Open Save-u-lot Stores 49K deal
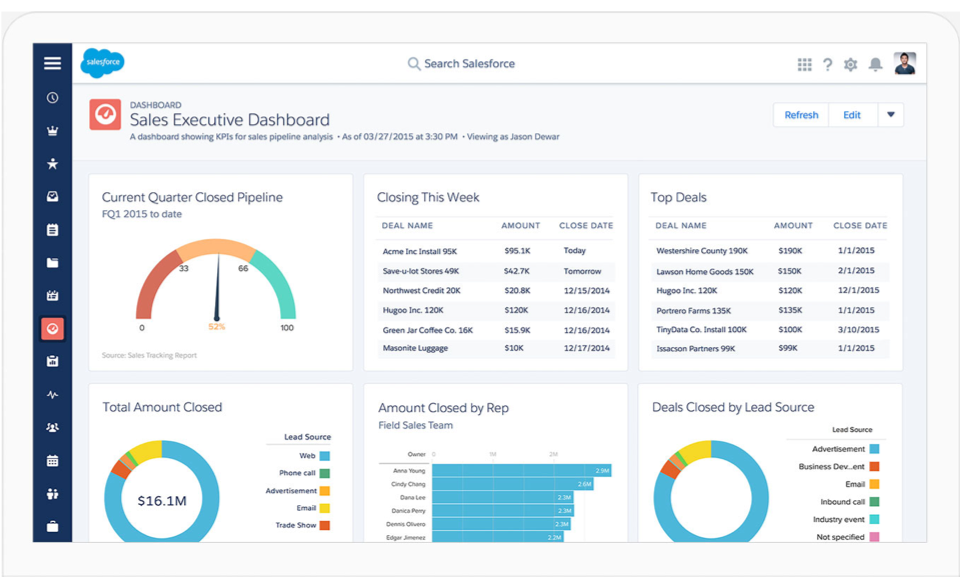Image resolution: width=960 pixels, height=577 pixels. 421,271
